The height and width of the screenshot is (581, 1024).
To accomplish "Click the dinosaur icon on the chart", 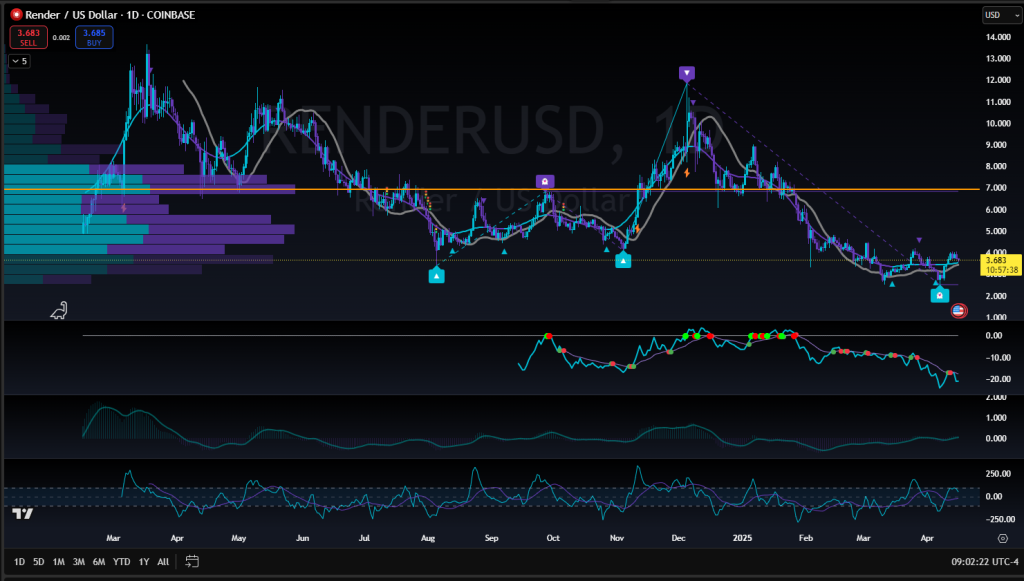I will pos(59,310).
